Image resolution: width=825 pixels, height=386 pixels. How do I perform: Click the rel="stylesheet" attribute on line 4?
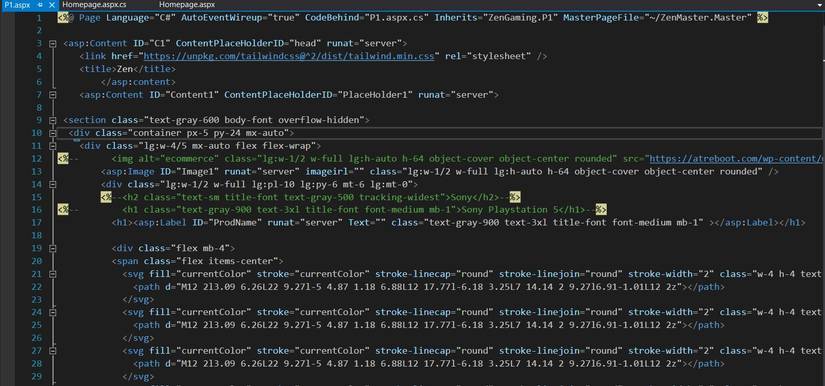coord(488,56)
